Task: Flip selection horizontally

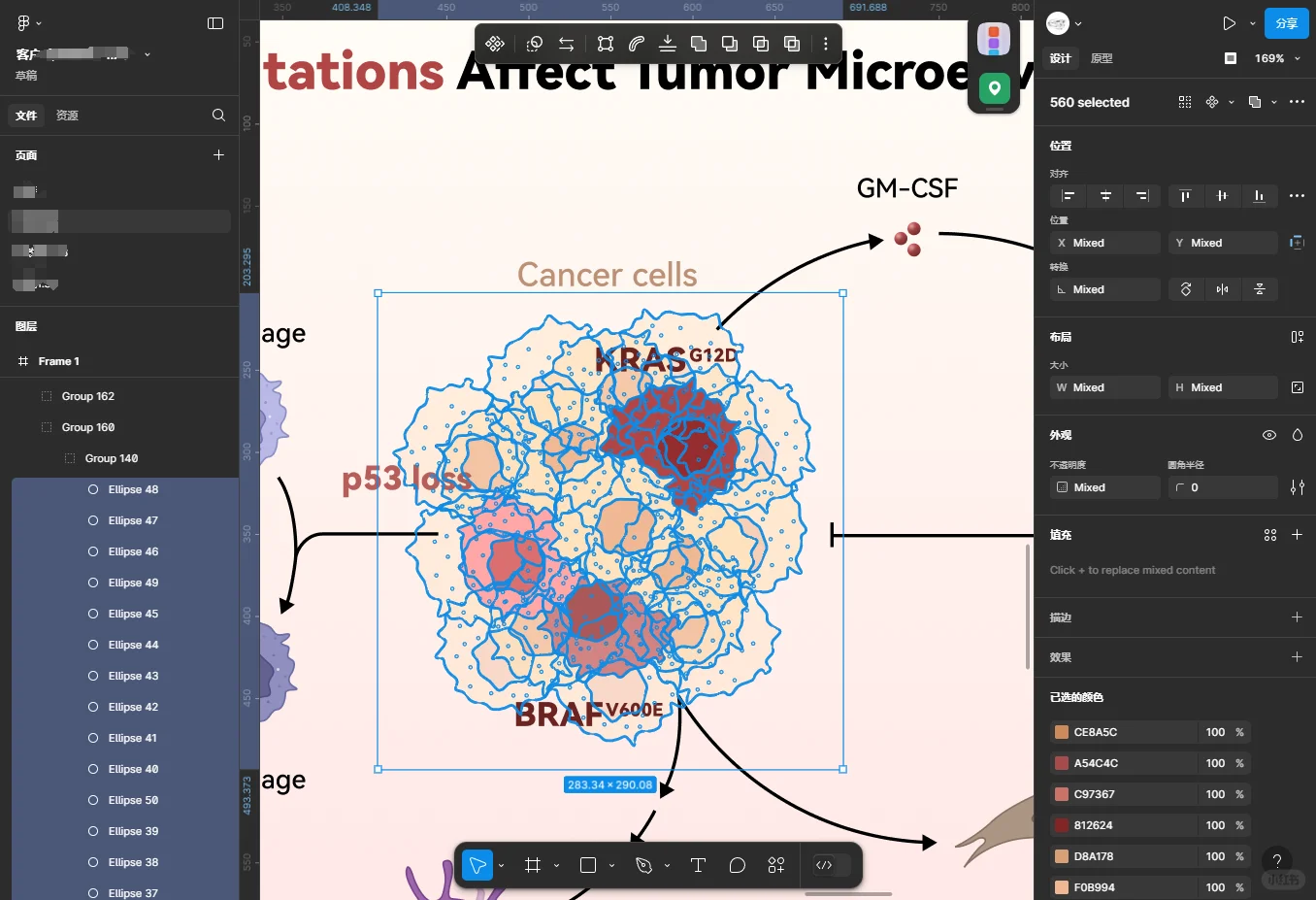Action: (1222, 289)
